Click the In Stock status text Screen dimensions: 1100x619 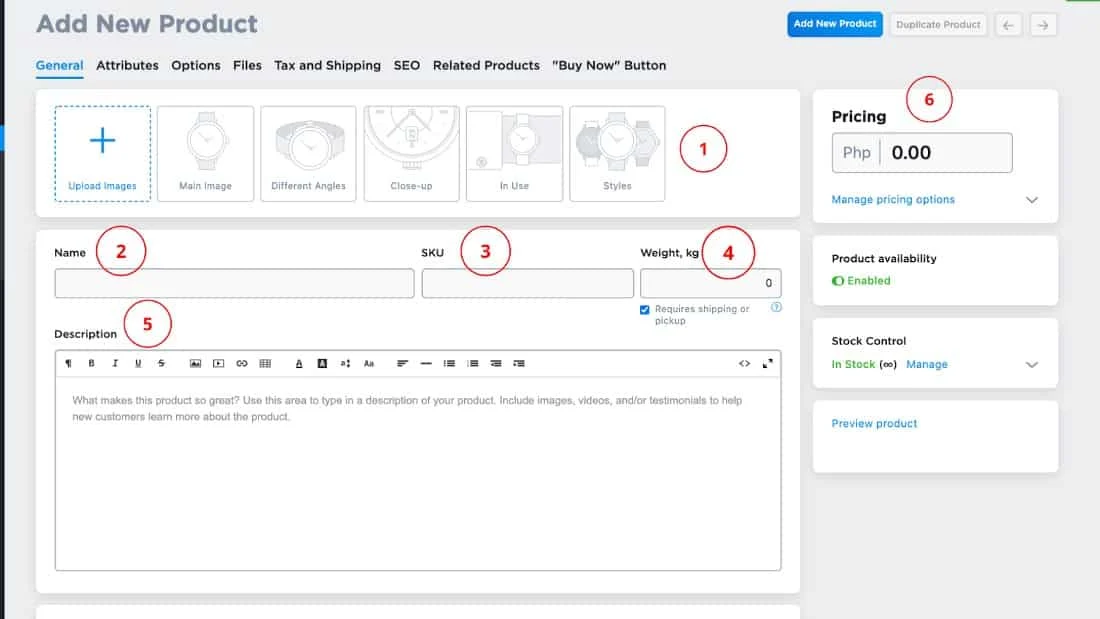tap(853, 364)
